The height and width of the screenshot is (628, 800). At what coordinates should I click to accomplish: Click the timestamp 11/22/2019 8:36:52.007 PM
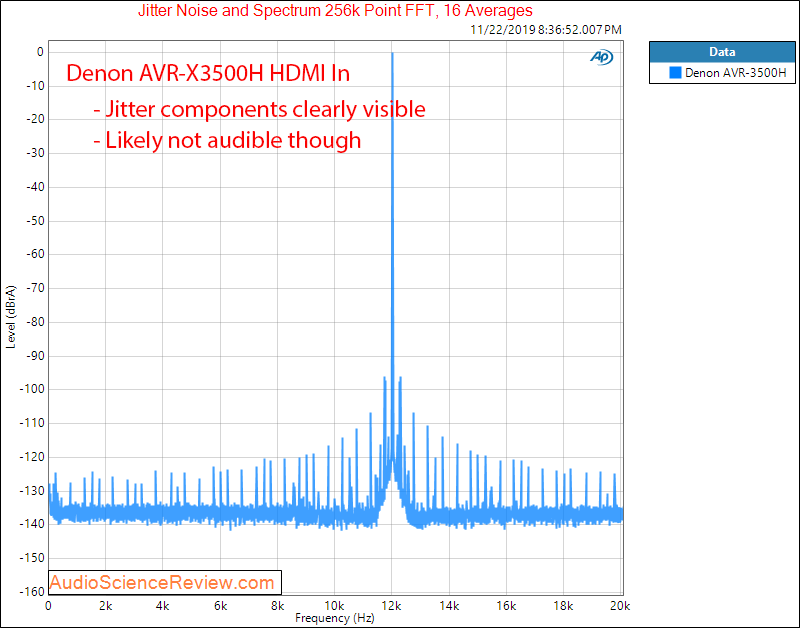(545, 30)
